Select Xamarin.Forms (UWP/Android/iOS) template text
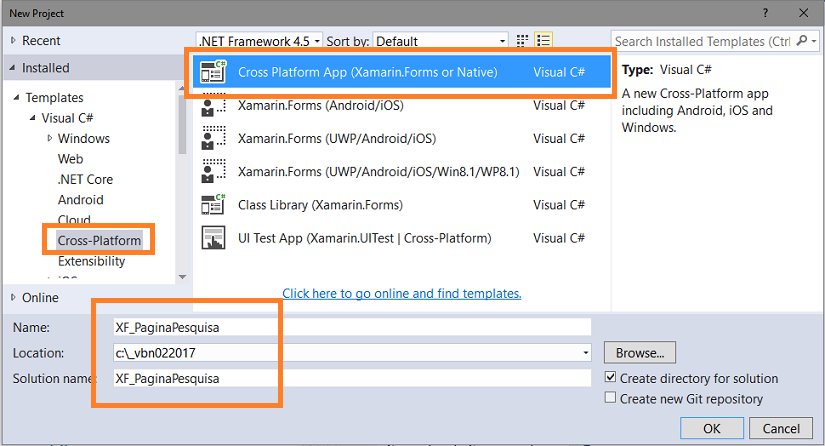825x446 pixels. pyautogui.click(x=337, y=138)
